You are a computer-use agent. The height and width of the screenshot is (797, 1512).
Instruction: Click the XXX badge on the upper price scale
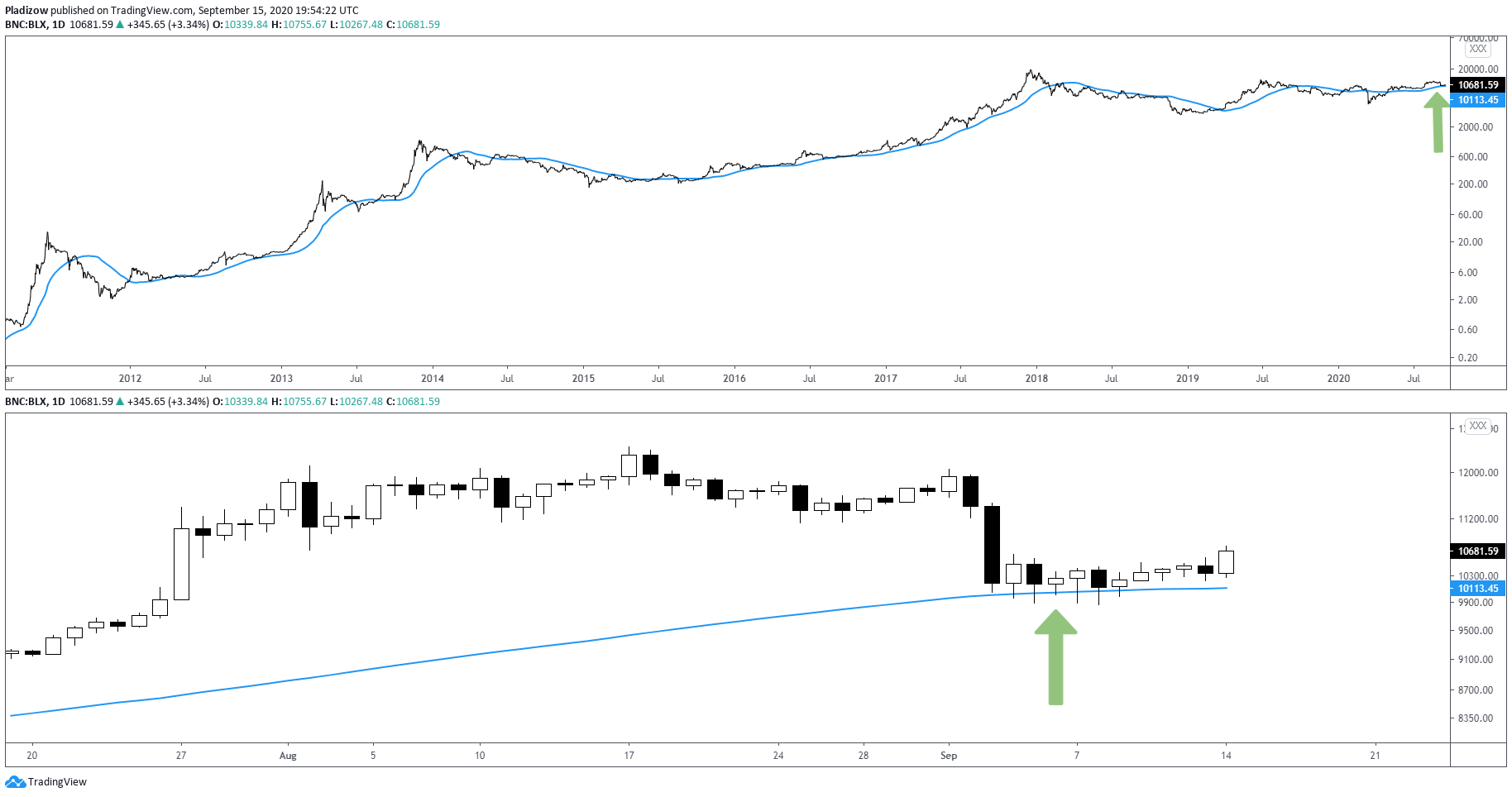pos(1478,49)
